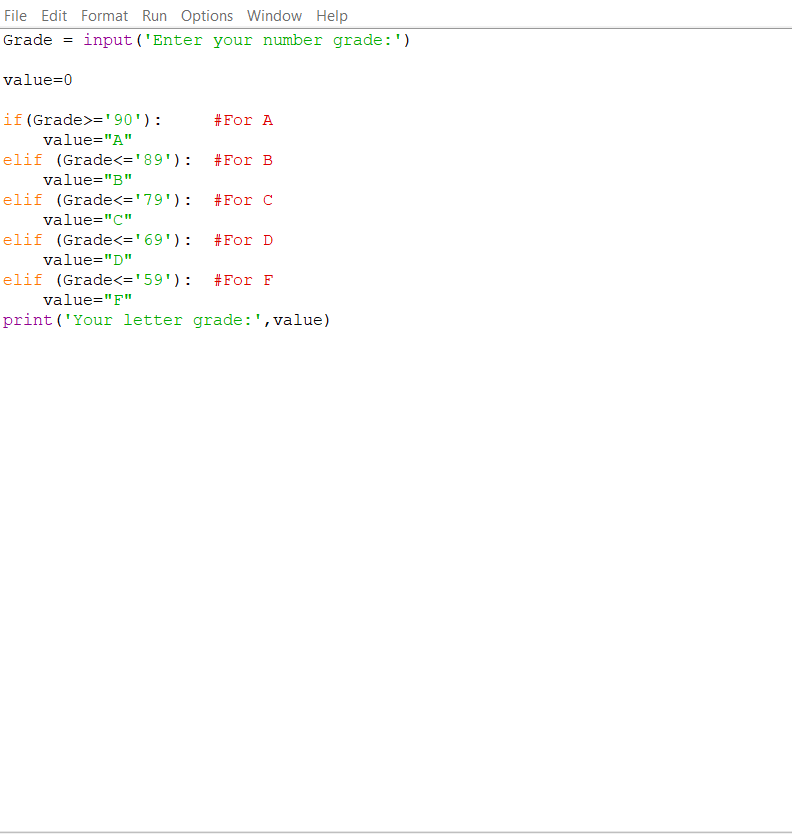Click the #For D comment
Viewport: 792px width, 834px height.
[x=244, y=240]
